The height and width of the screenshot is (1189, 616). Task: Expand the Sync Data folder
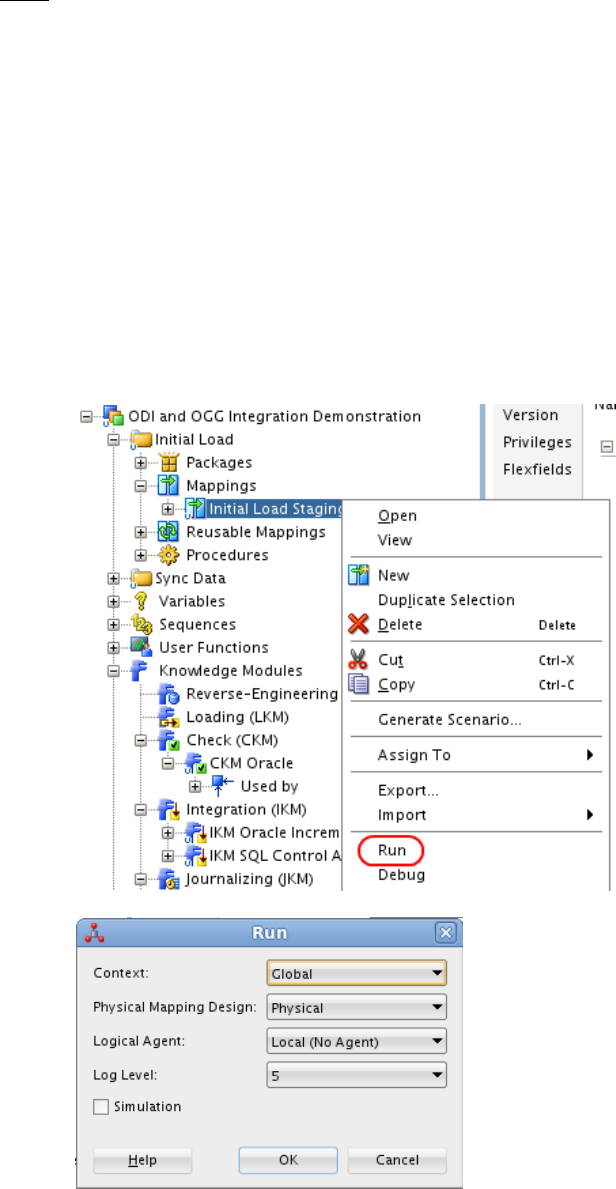[114, 579]
